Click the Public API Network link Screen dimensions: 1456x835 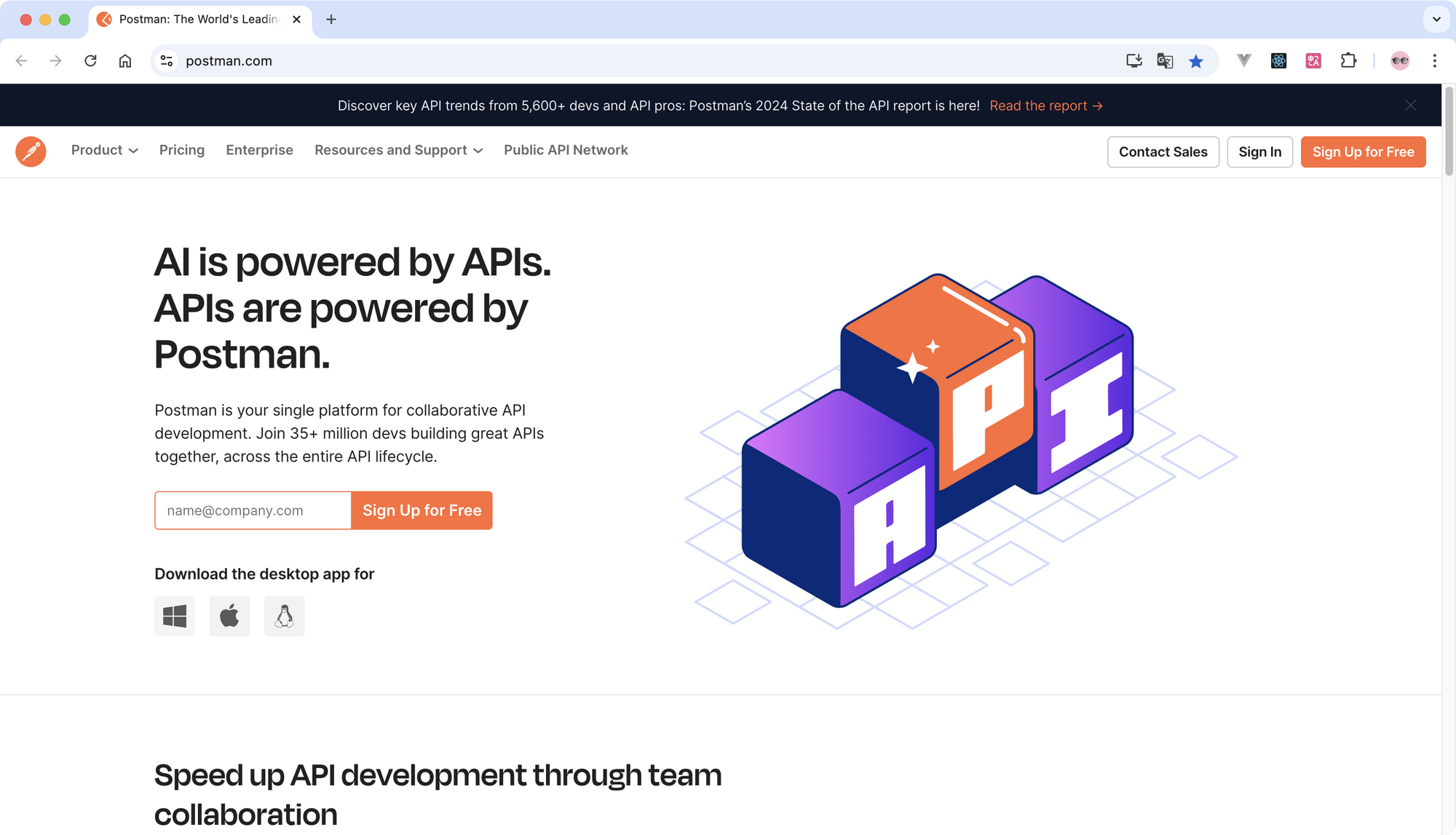566,150
